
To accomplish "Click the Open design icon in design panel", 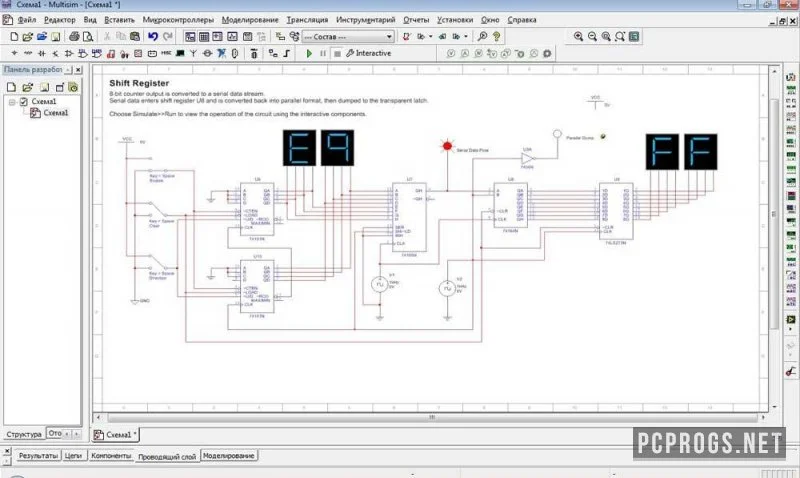I will pyautogui.click(x=28, y=87).
